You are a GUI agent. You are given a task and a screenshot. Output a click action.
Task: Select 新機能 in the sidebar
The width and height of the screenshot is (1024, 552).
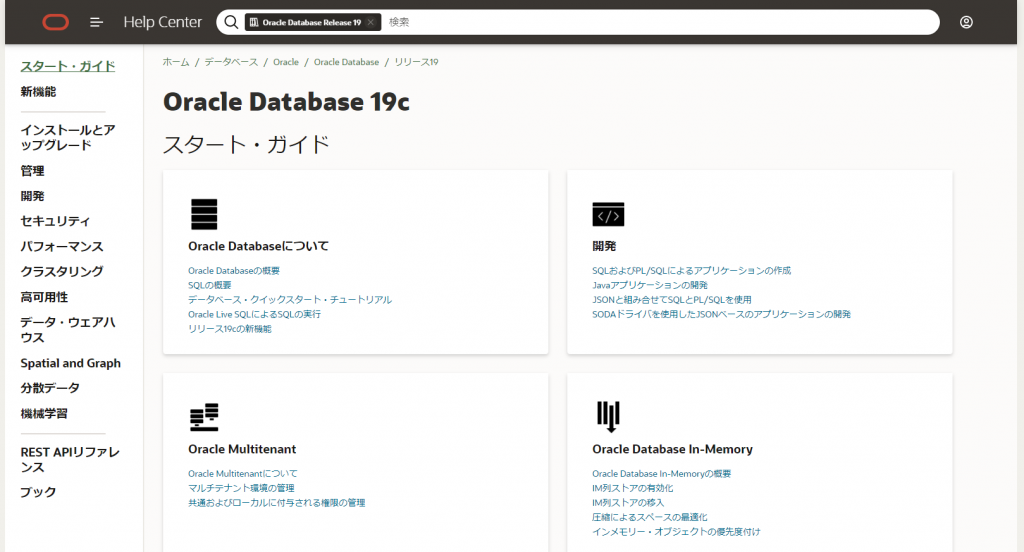[x=38, y=92]
